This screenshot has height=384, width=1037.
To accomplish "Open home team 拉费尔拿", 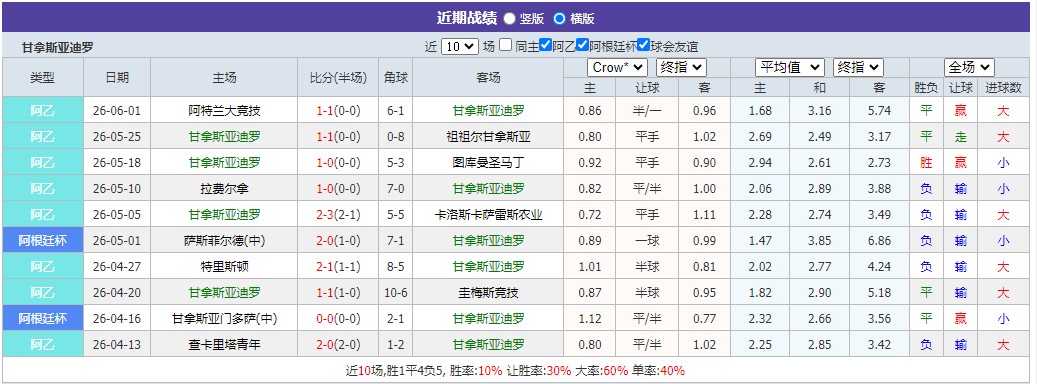I will [224, 188].
